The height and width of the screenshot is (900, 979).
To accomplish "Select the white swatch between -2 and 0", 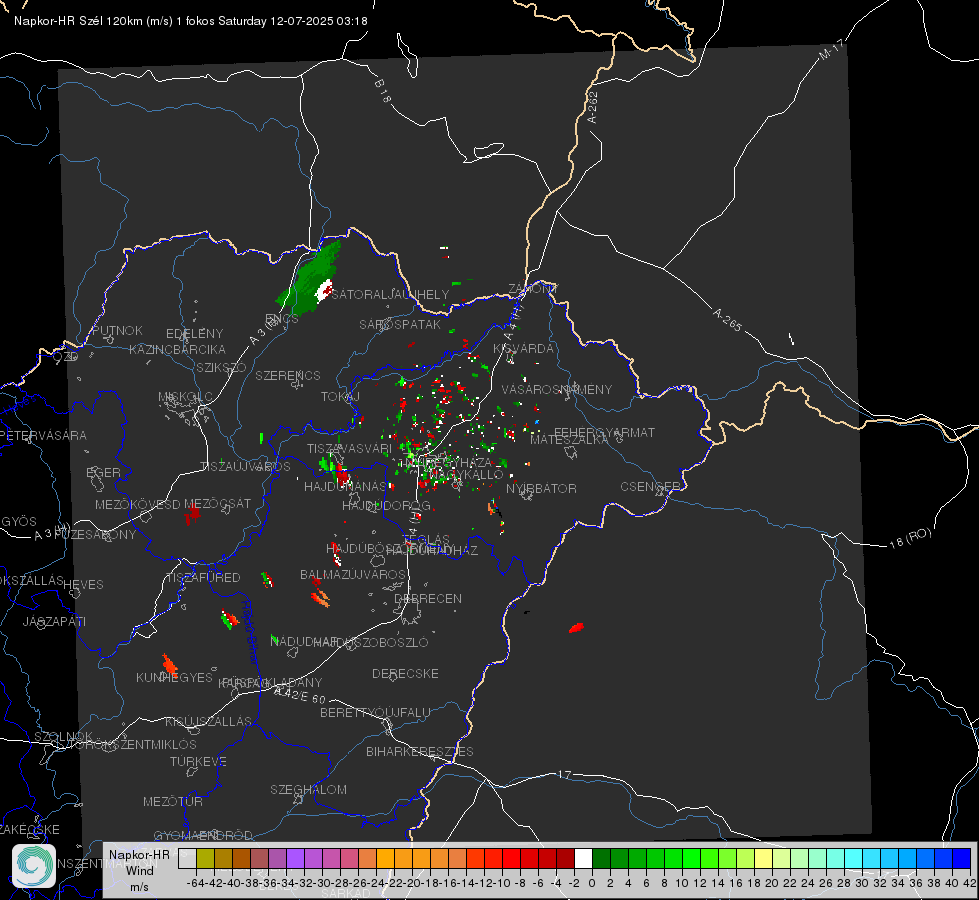I will (x=583, y=858).
